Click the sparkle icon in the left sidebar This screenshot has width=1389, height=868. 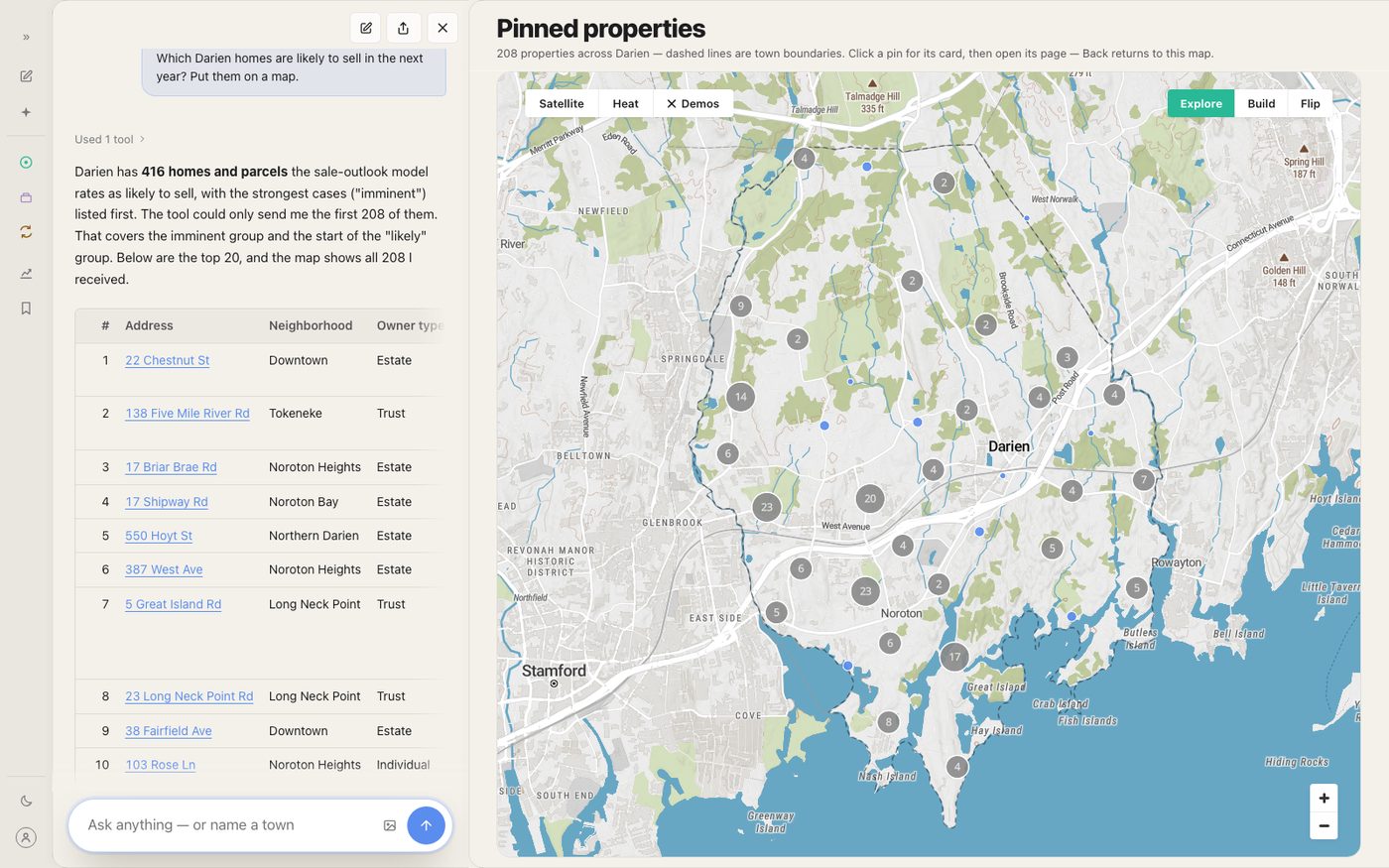pyautogui.click(x=26, y=113)
